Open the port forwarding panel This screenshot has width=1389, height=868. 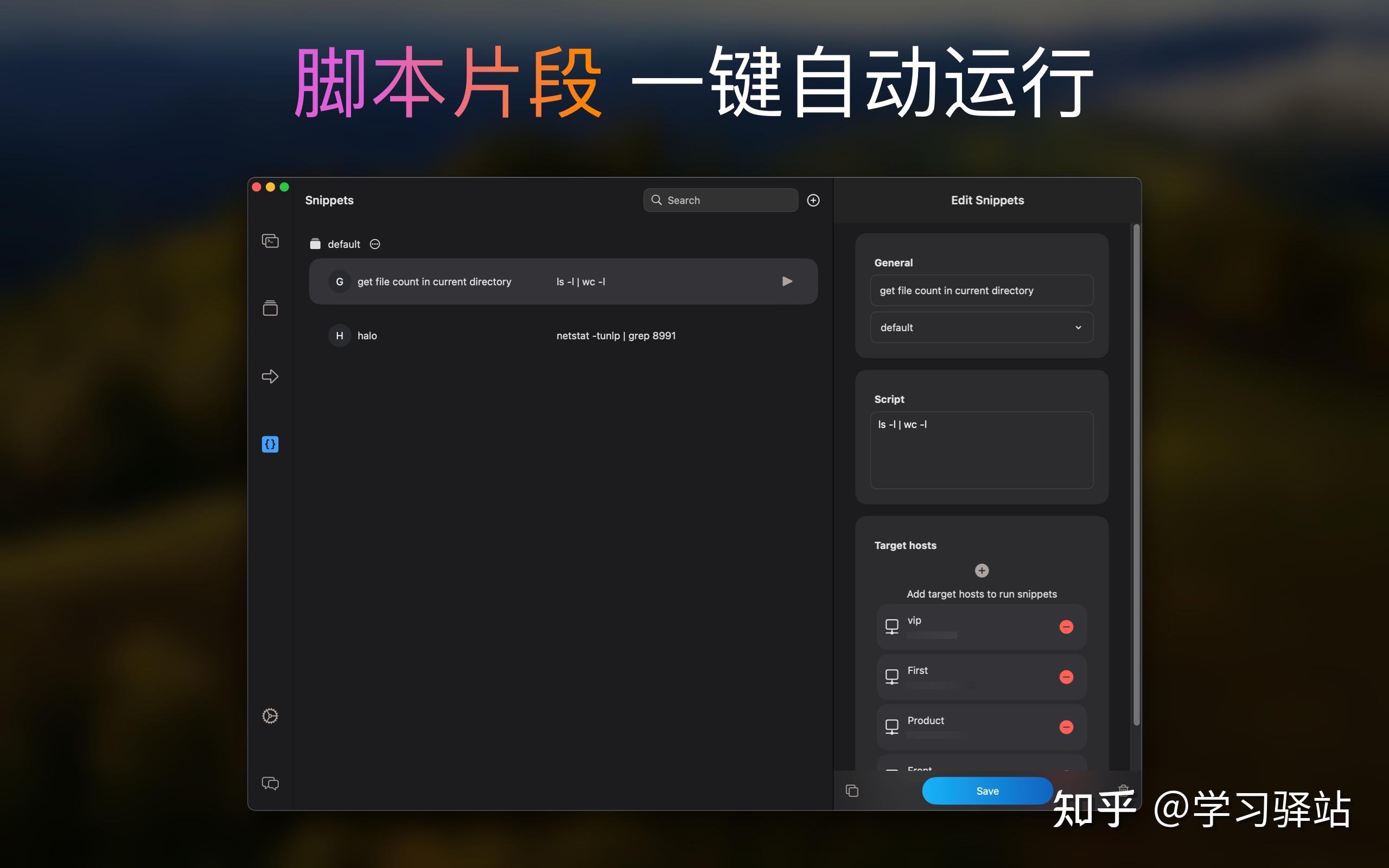(270, 376)
